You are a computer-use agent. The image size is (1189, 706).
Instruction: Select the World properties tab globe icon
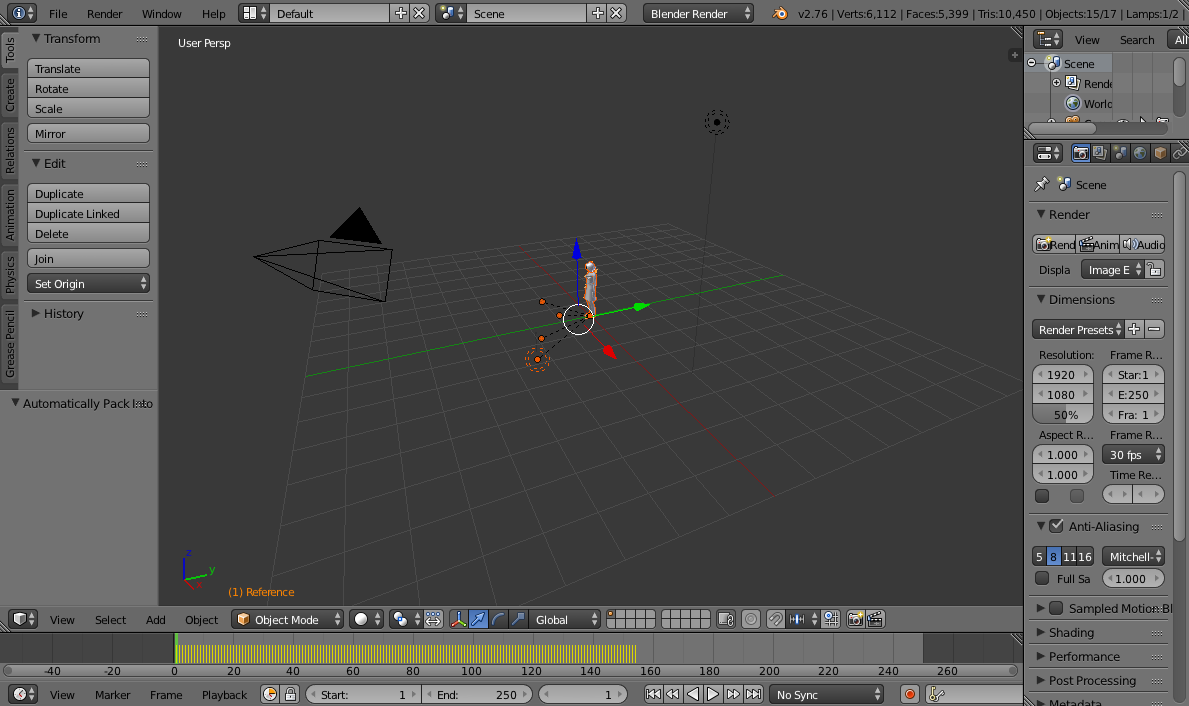click(1140, 153)
